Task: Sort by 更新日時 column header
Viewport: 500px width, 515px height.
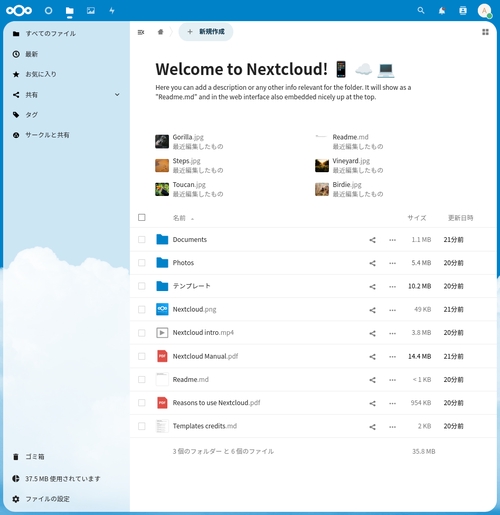Action: (460, 218)
